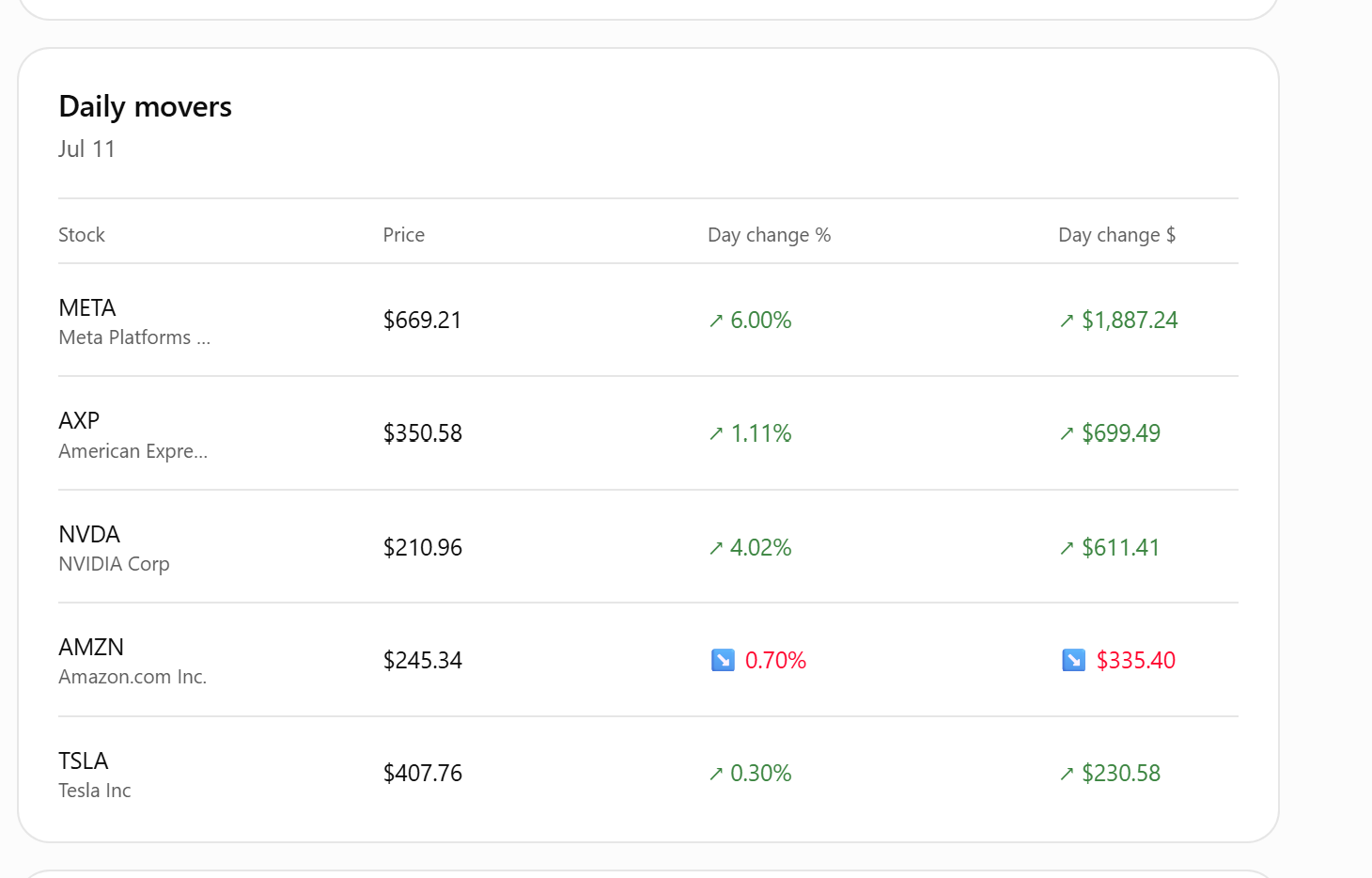Click the blue down arrow beside $335.40
The height and width of the screenshot is (878, 1372).
[1073, 660]
